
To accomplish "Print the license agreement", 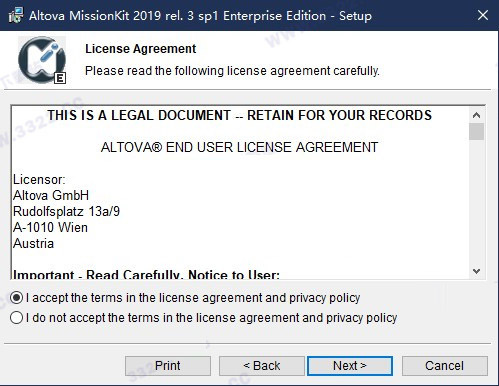I will [x=168, y=366].
